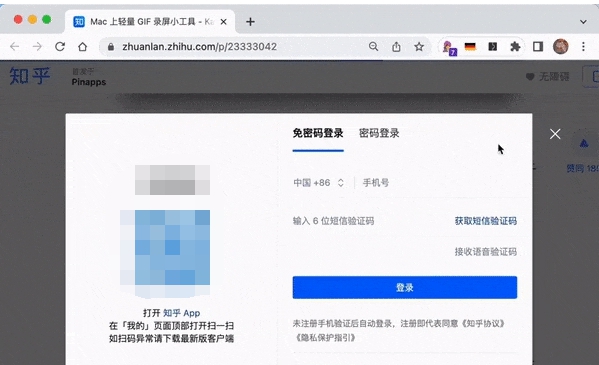The height and width of the screenshot is (365, 599).
Task: Open a new tab with the plus button
Action: (250, 22)
